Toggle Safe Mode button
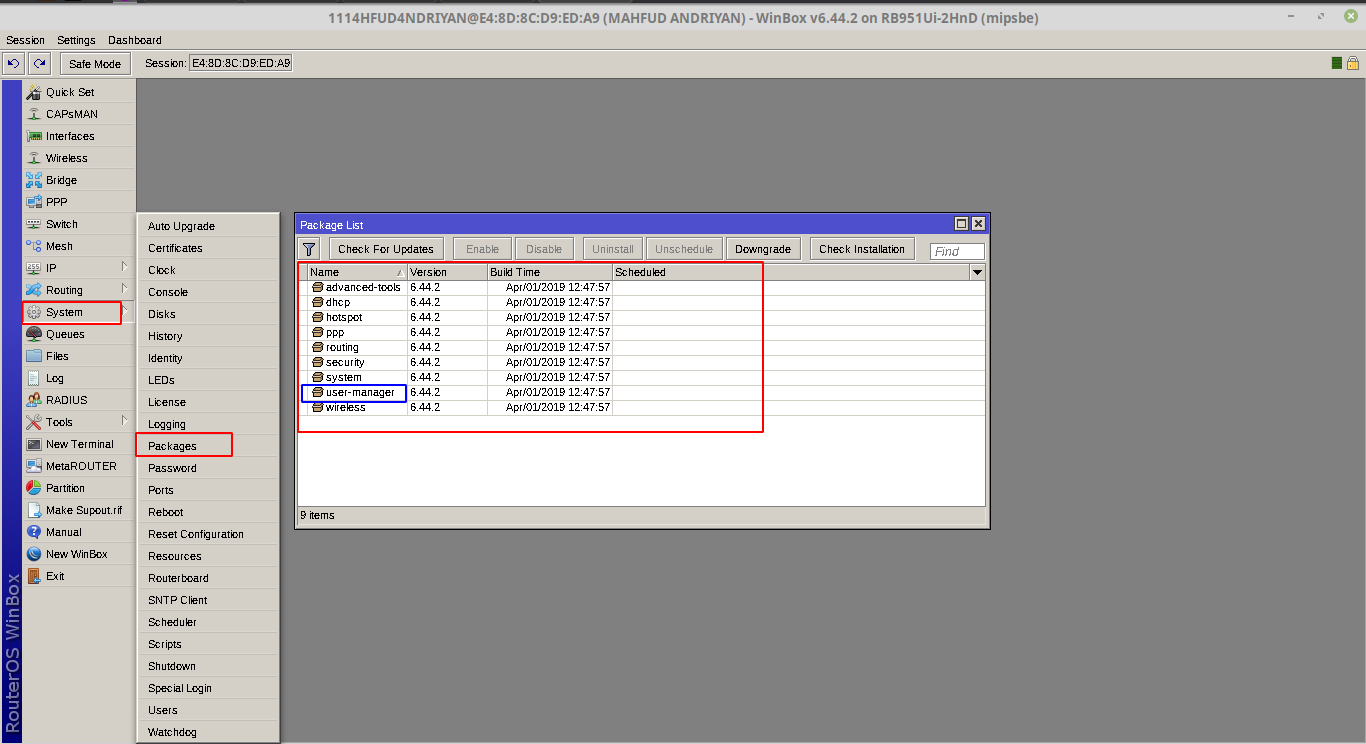 click(x=95, y=64)
